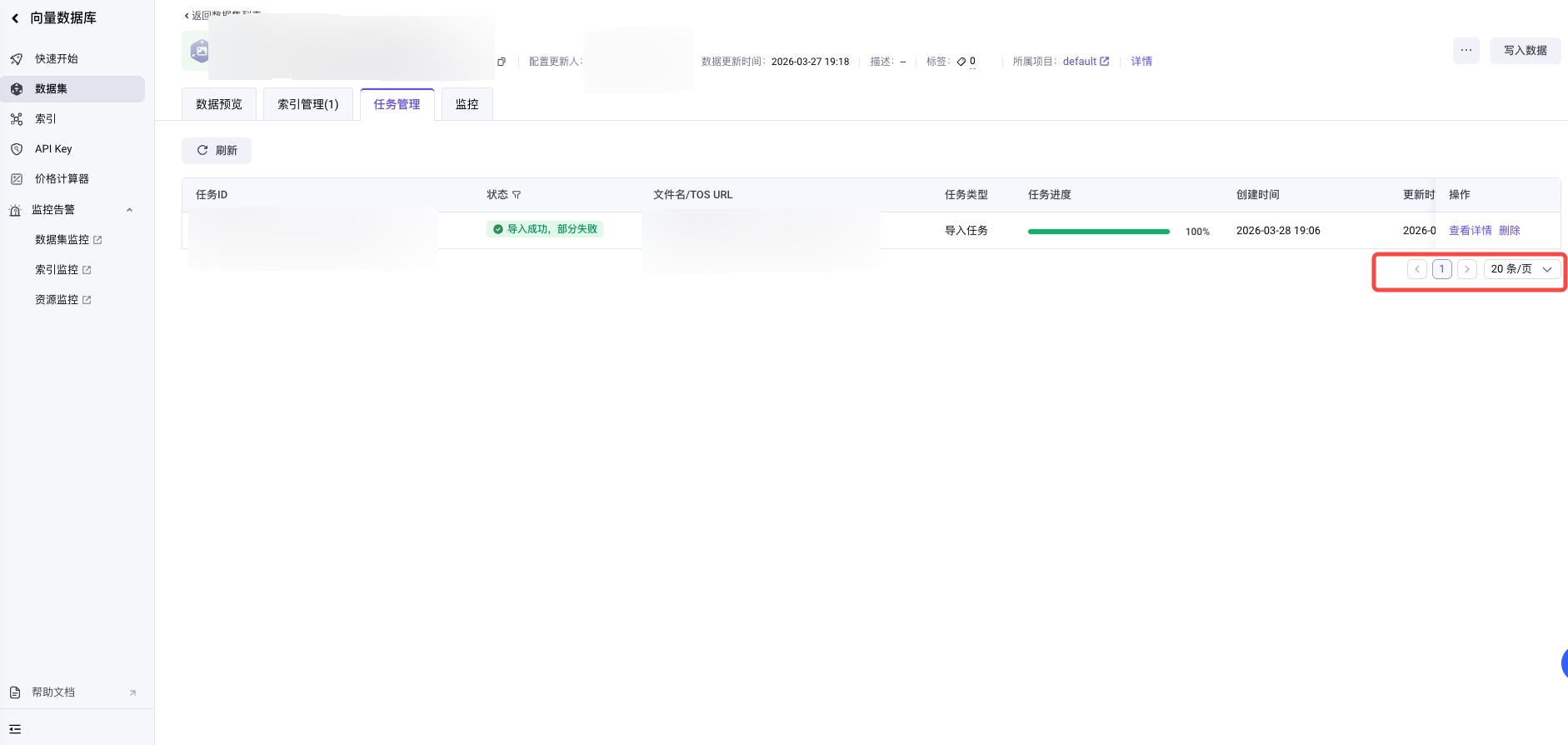The width and height of the screenshot is (1568, 745).
Task: Click the 任务ID column header
Action: [212, 194]
